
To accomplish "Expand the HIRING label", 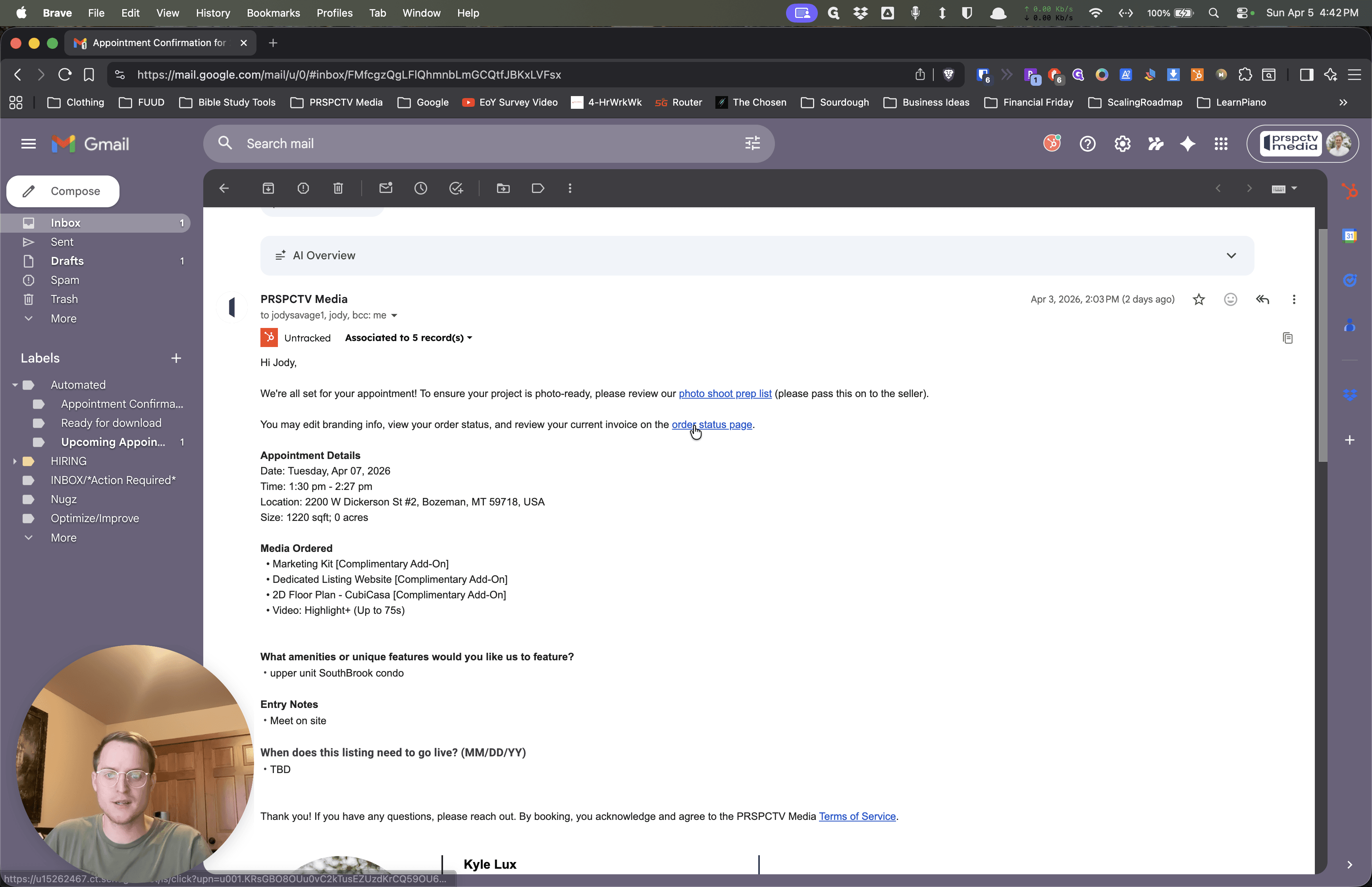I will (x=15, y=461).
